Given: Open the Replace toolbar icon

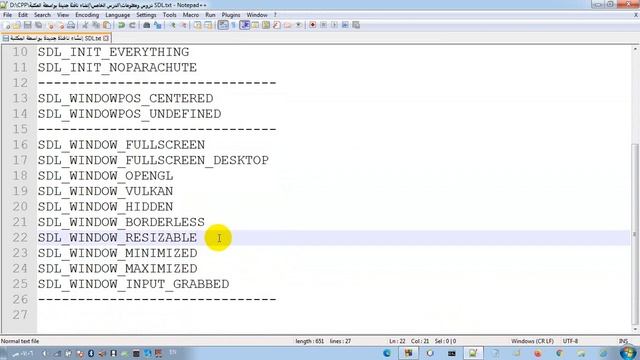Looking at the screenshot, I should click(x=158, y=25).
